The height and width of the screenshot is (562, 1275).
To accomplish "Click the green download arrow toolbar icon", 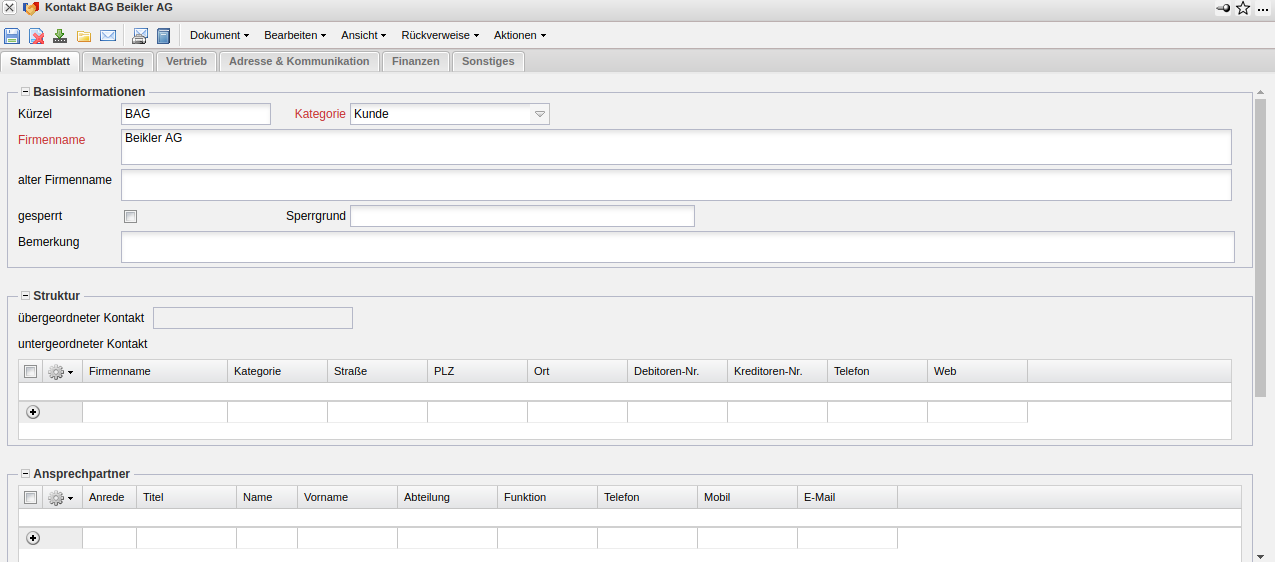I will tap(60, 36).
